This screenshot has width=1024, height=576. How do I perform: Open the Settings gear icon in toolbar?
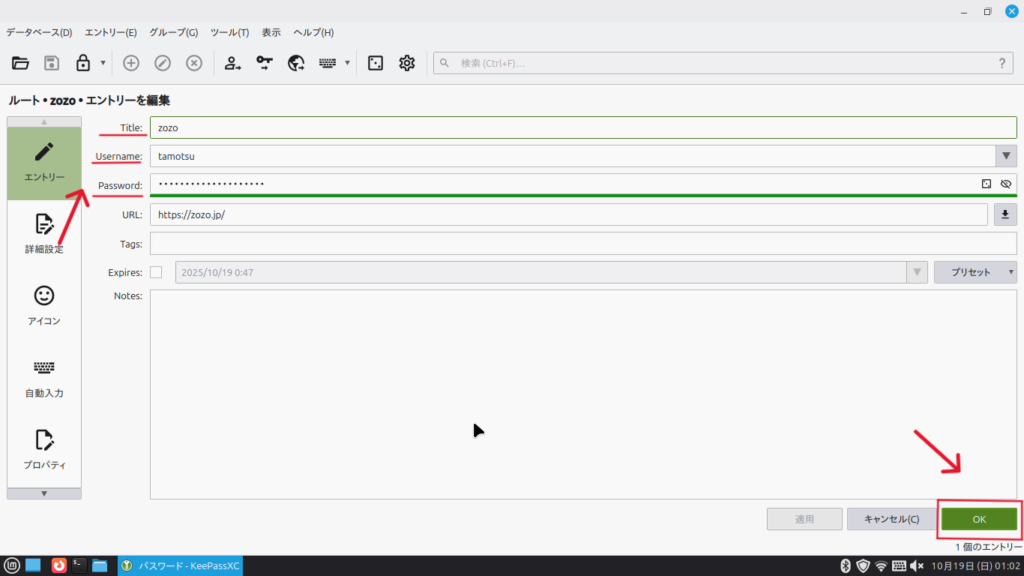tap(407, 63)
